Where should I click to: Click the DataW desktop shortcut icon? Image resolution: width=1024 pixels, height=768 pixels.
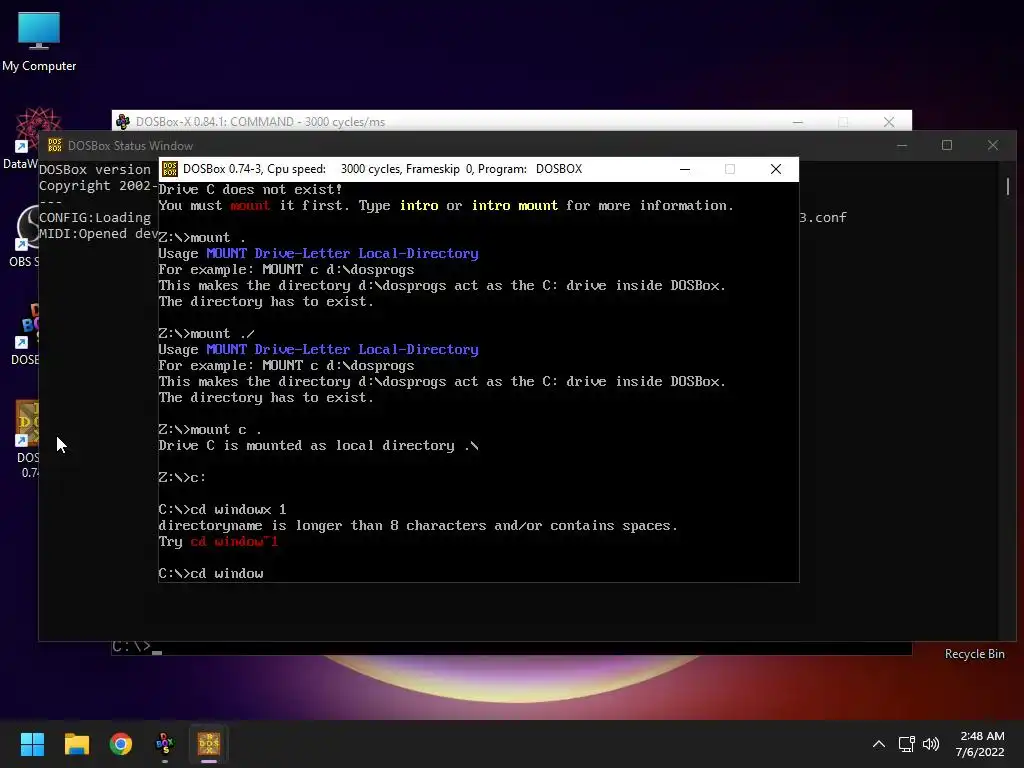click(20, 138)
